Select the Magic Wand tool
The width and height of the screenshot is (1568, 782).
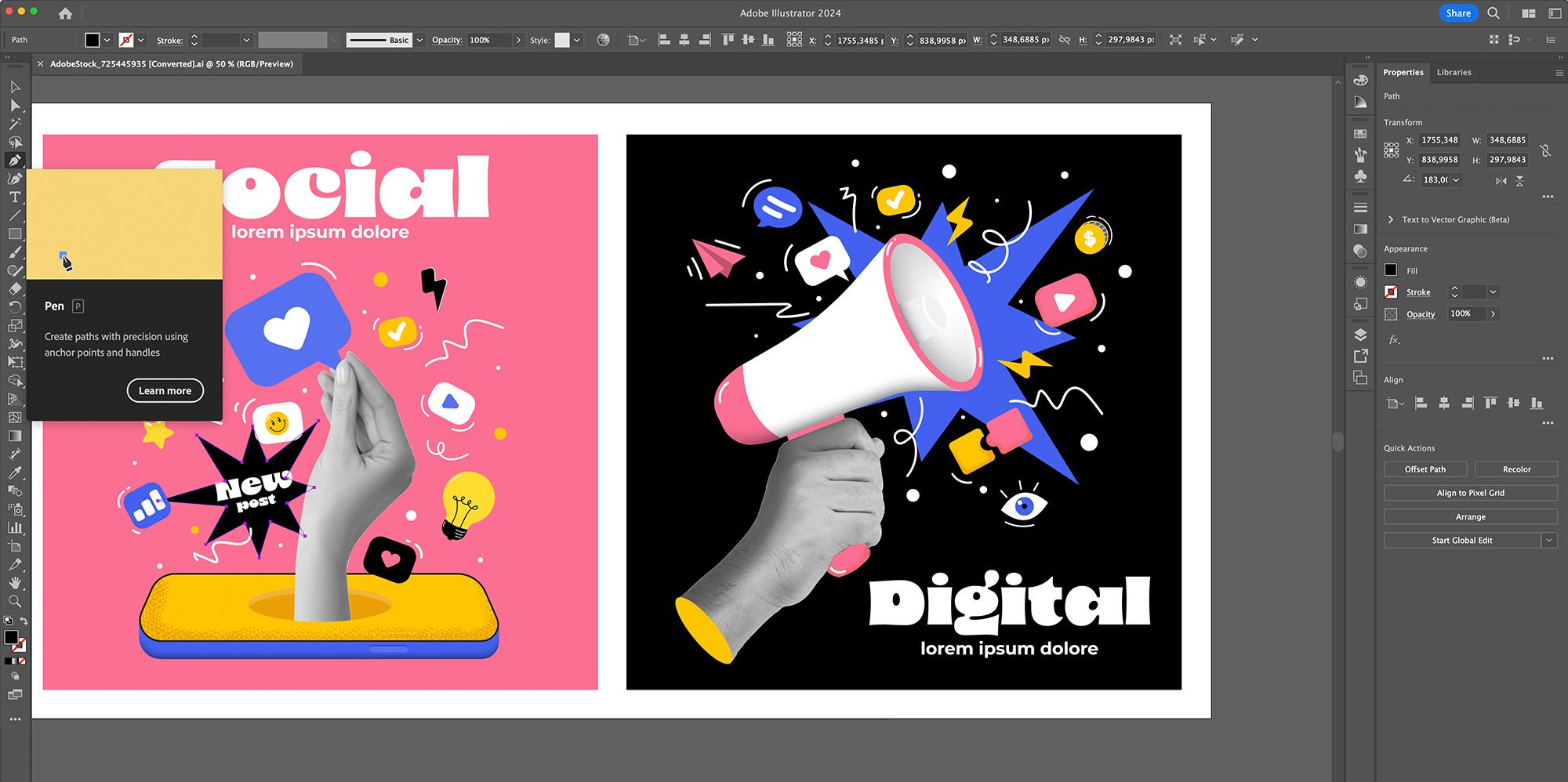tap(15, 124)
